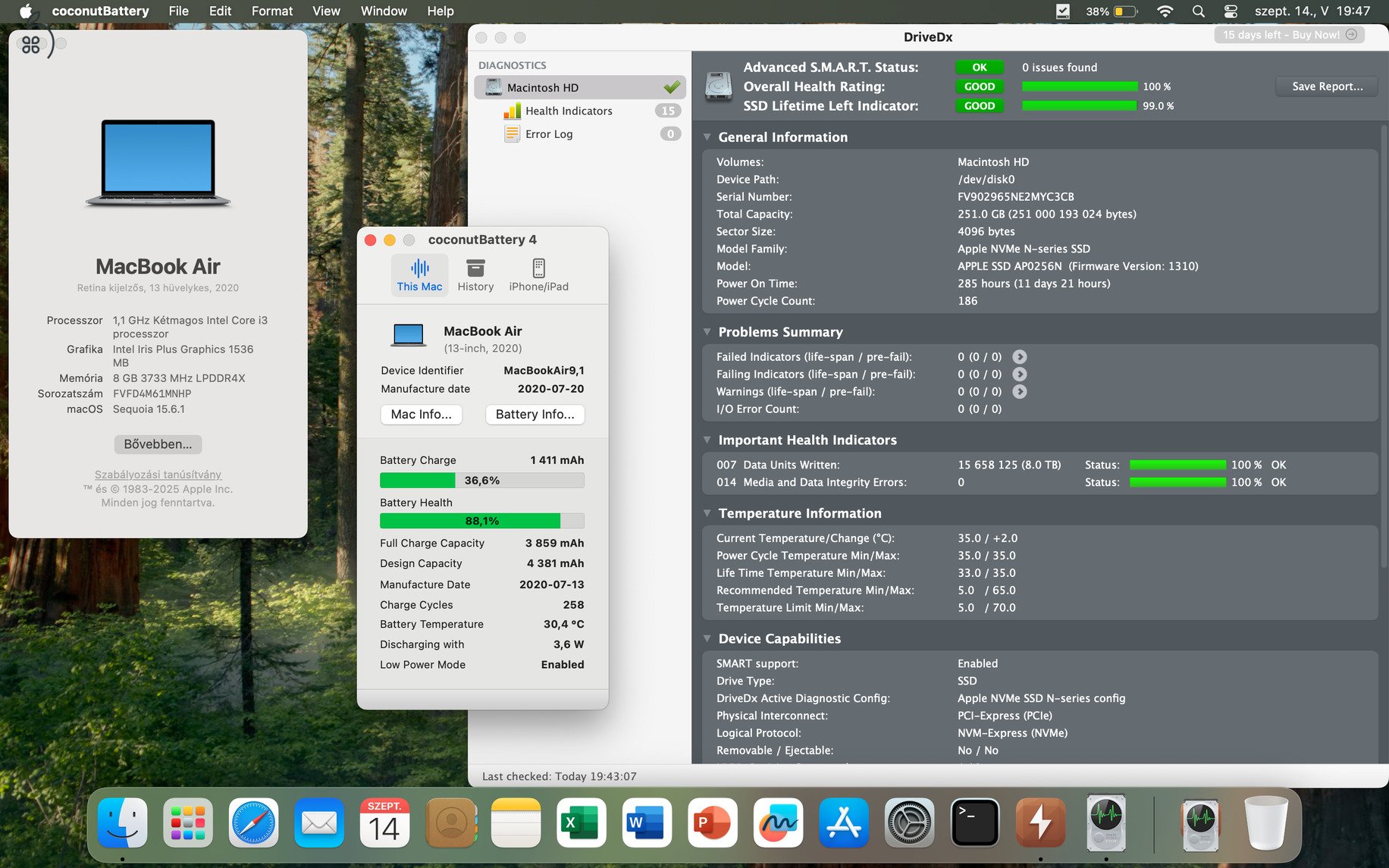Click the Bővebben... button
The height and width of the screenshot is (868, 1389).
pos(158,444)
